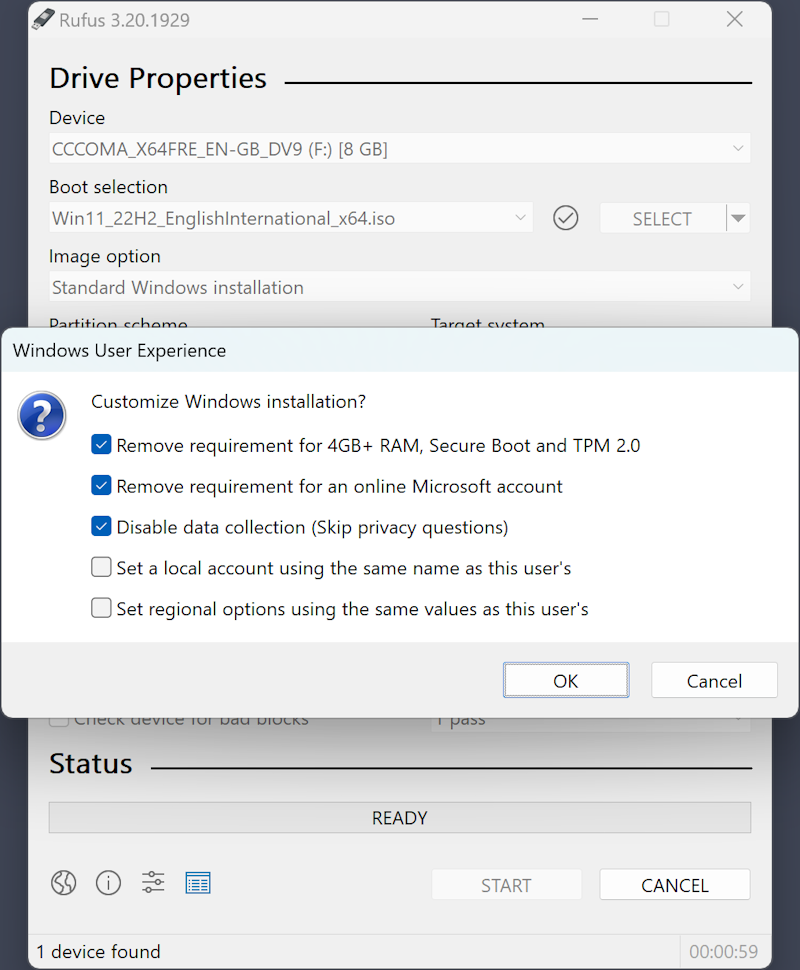Click Cancel in Windows User Experience dialog

point(714,681)
